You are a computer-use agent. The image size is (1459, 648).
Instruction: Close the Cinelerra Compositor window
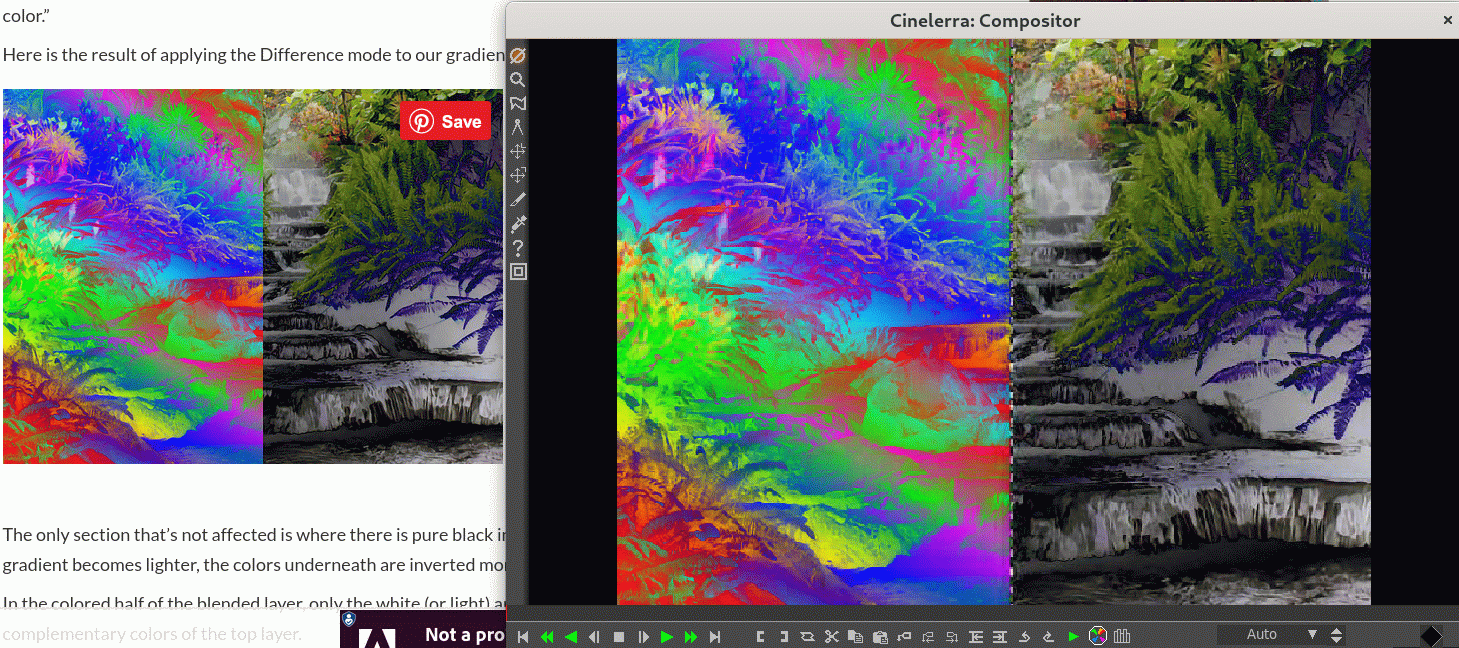coord(1447,20)
